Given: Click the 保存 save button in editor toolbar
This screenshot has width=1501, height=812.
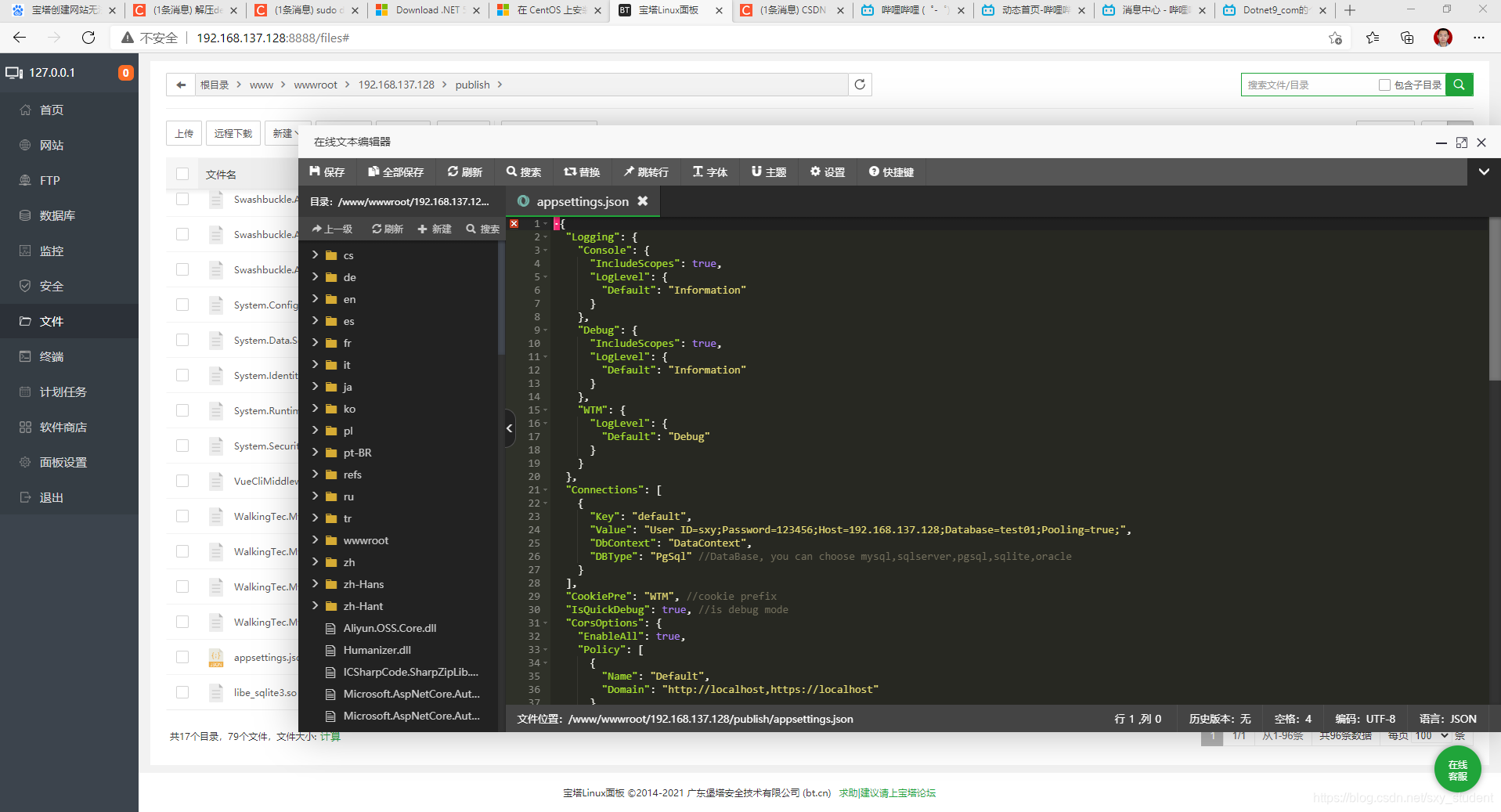Looking at the screenshot, I should point(327,172).
